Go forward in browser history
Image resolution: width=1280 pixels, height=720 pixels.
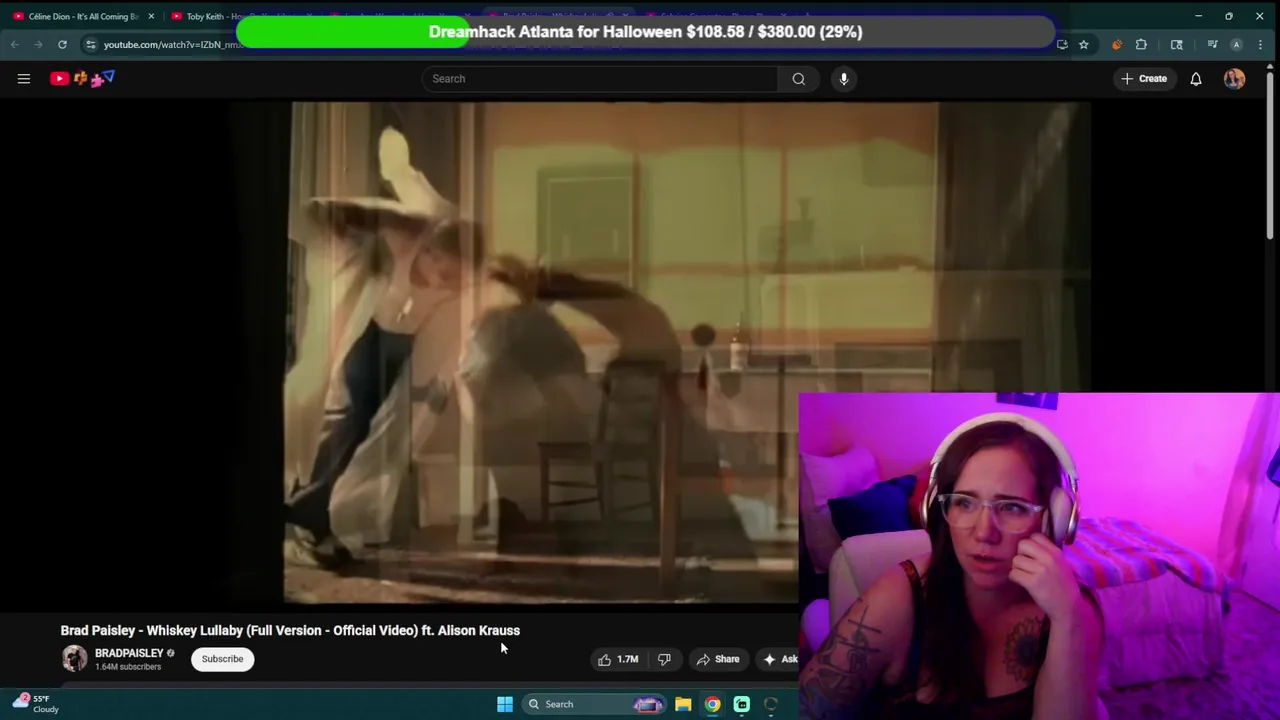38,45
